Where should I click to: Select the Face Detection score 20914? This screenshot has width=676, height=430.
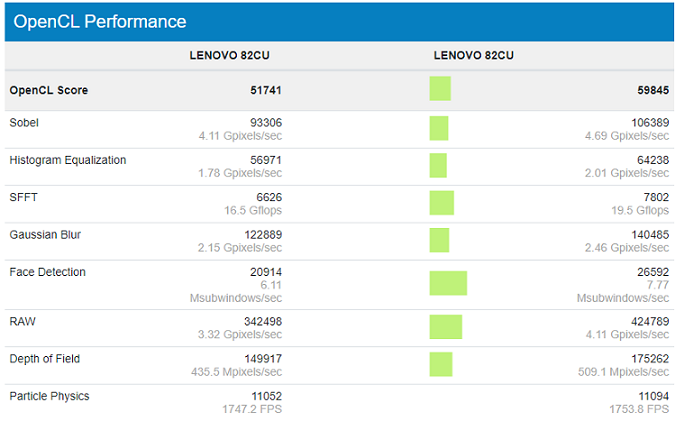point(266,272)
